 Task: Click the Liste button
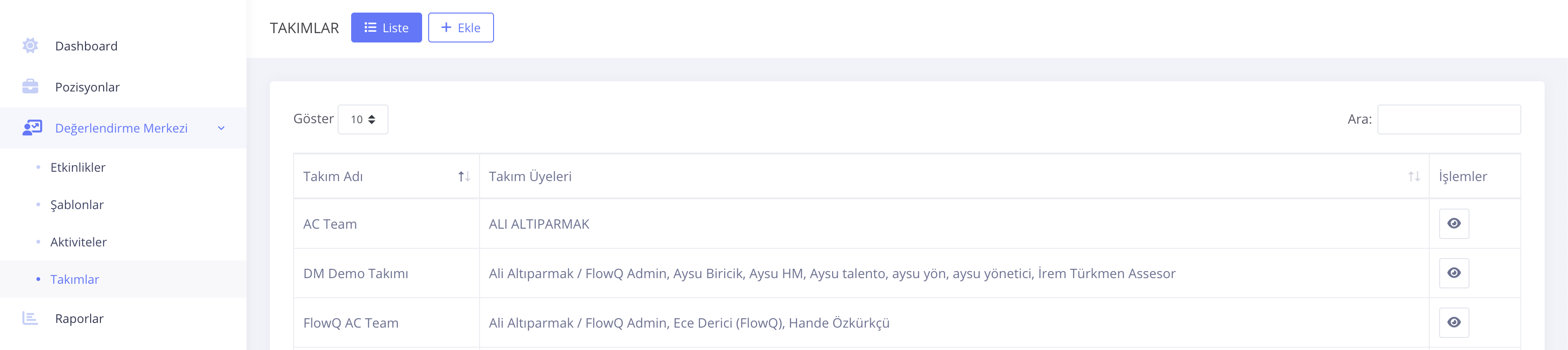386,28
